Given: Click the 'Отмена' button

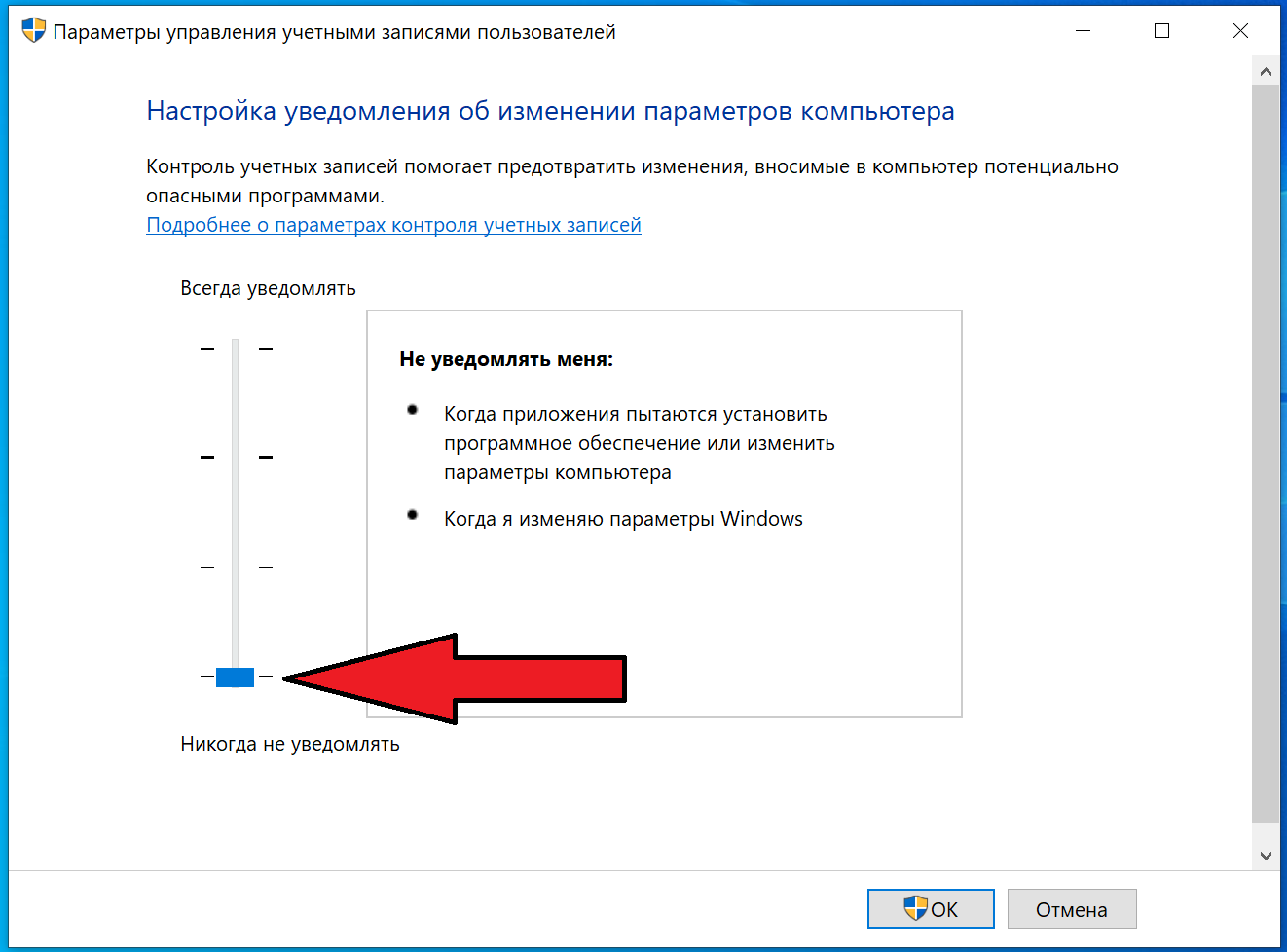Looking at the screenshot, I should (x=1072, y=909).
